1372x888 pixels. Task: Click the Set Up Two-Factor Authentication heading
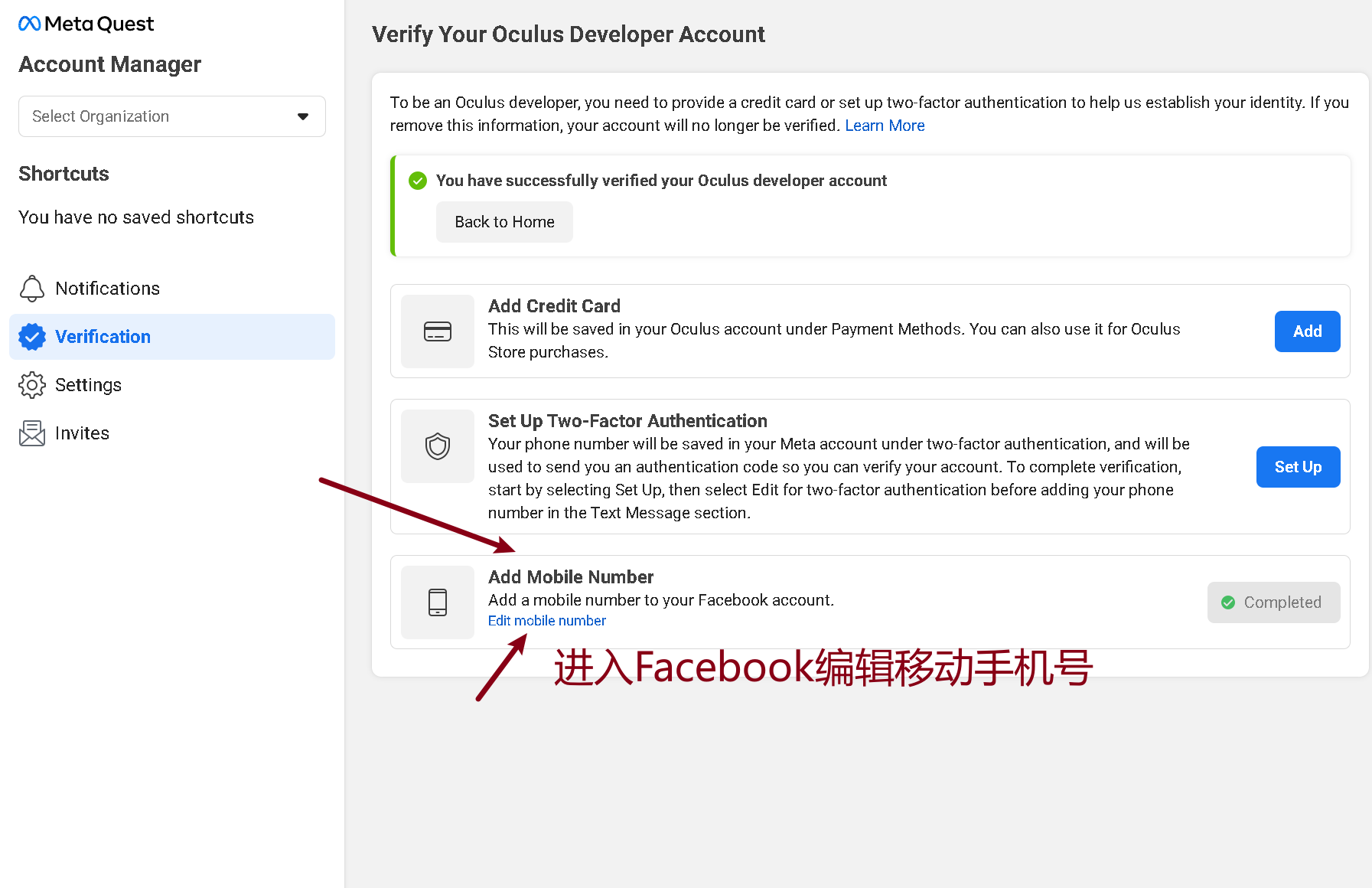(x=627, y=421)
